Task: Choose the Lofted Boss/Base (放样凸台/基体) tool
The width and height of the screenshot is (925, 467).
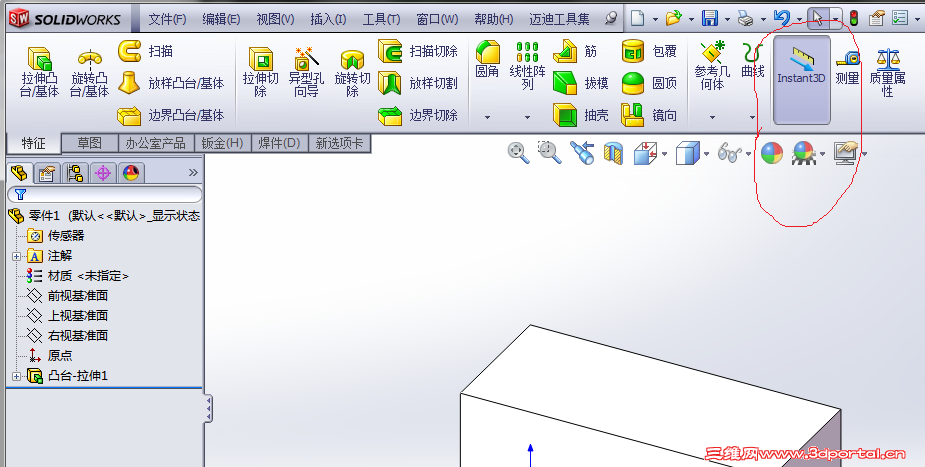Action: [171, 83]
